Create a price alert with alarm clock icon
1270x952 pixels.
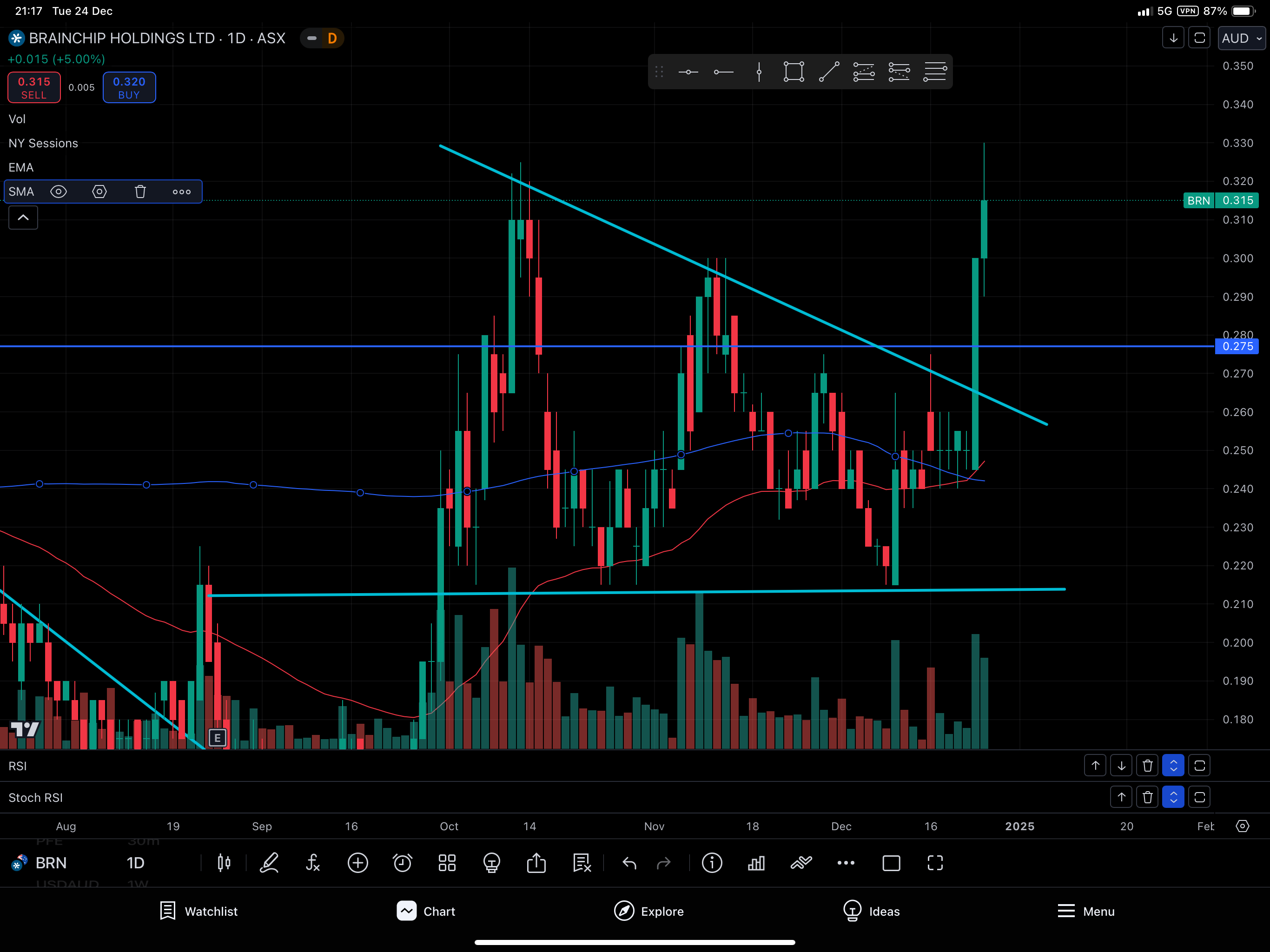pos(403,863)
